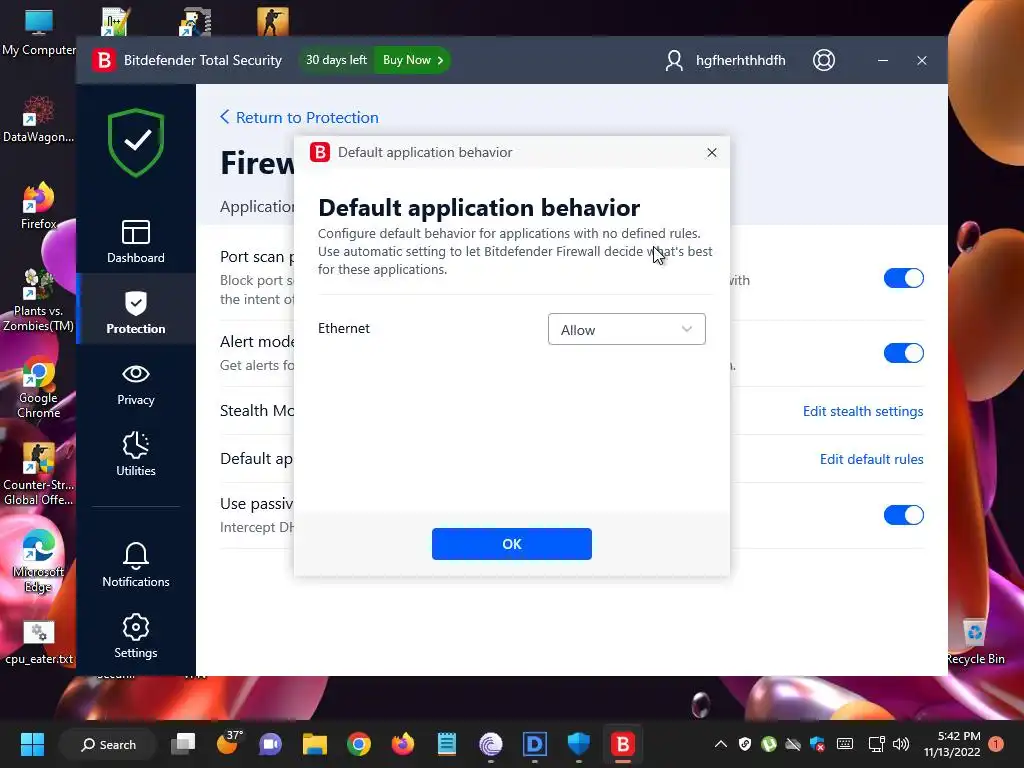The image size is (1024, 768).
Task: Open the Utilities section in sidebar
Action: tap(136, 455)
